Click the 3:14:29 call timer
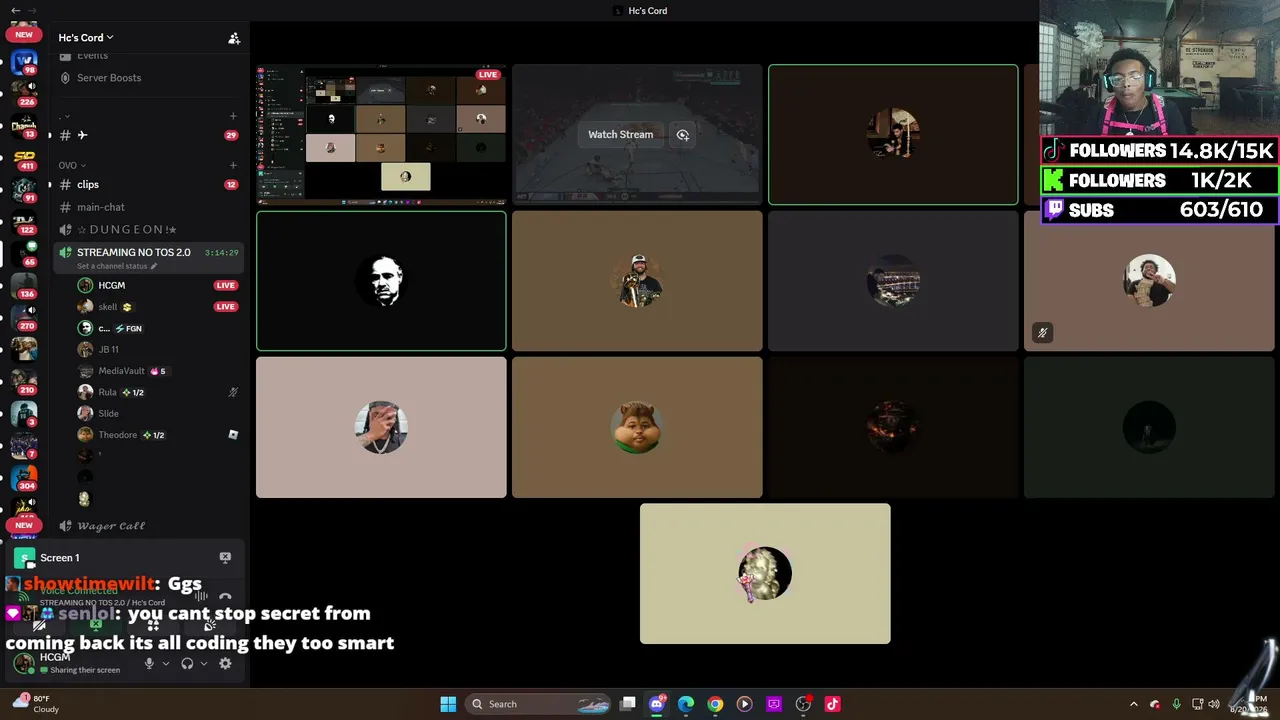 click(222, 253)
